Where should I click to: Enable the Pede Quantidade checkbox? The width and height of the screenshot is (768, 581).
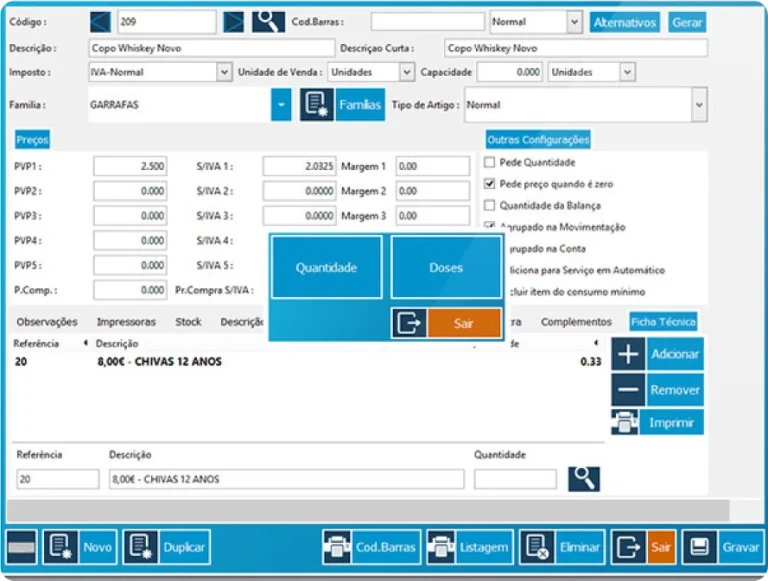pyautogui.click(x=489, y=162)
